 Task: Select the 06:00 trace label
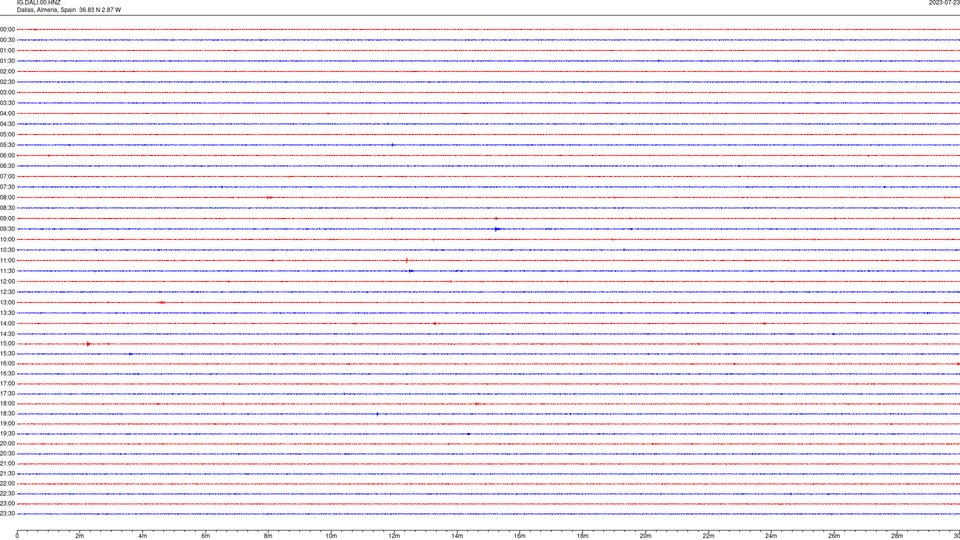tap(7, 156)
